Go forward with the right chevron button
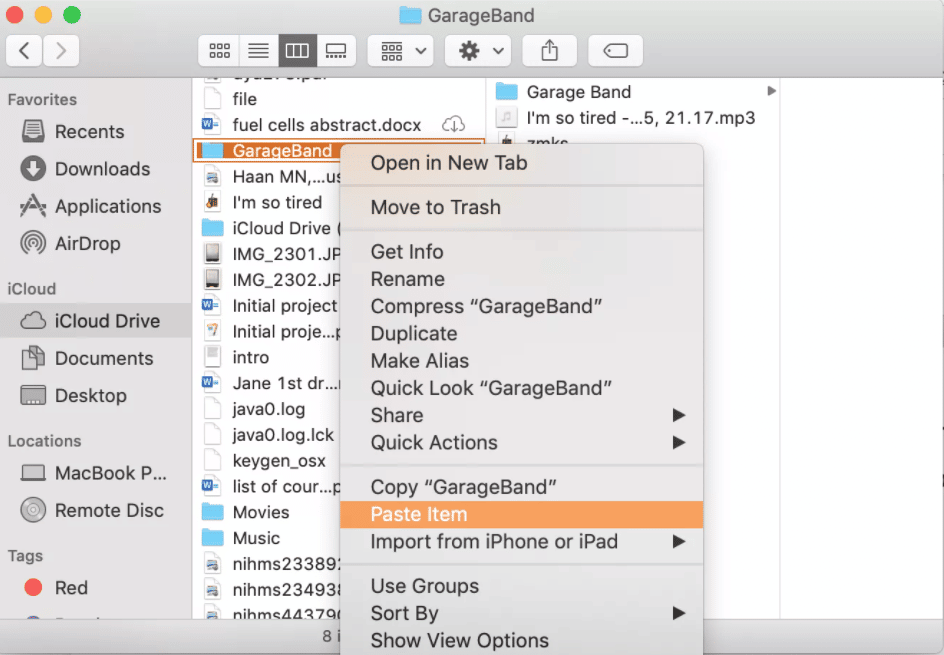The height and width of the screenshot is (655, 944). pos(61,51)
